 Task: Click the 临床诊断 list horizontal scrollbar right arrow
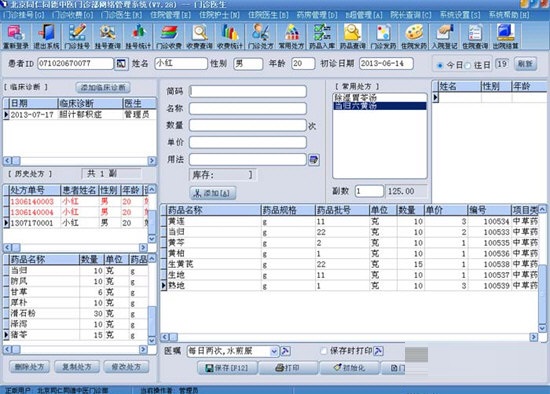pos(152,161)
